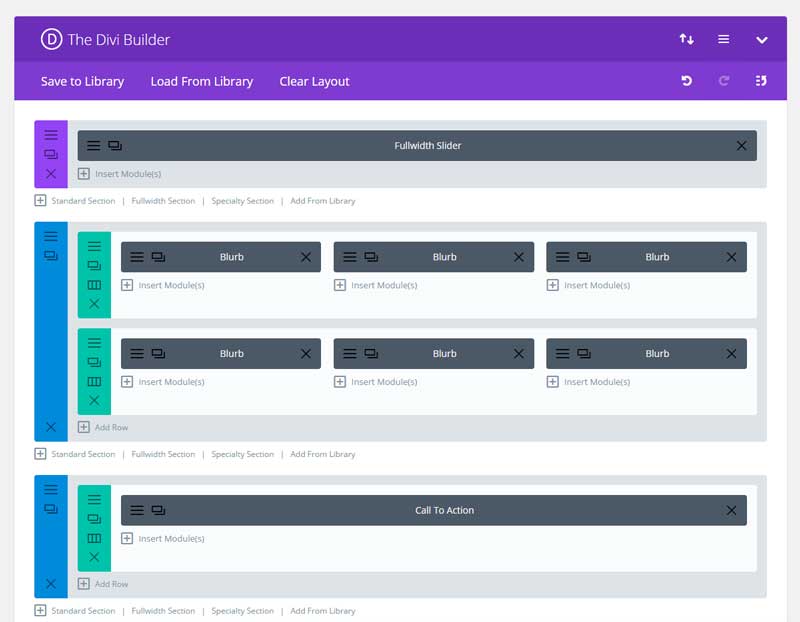Change column structure of second Blurb row
800x622 pixels.
pyautogui.click(x=94, y=381)
